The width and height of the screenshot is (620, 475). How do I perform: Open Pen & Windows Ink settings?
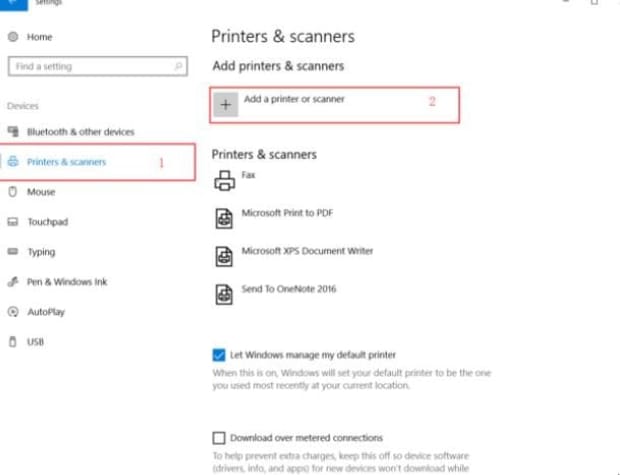coord(66,282)
